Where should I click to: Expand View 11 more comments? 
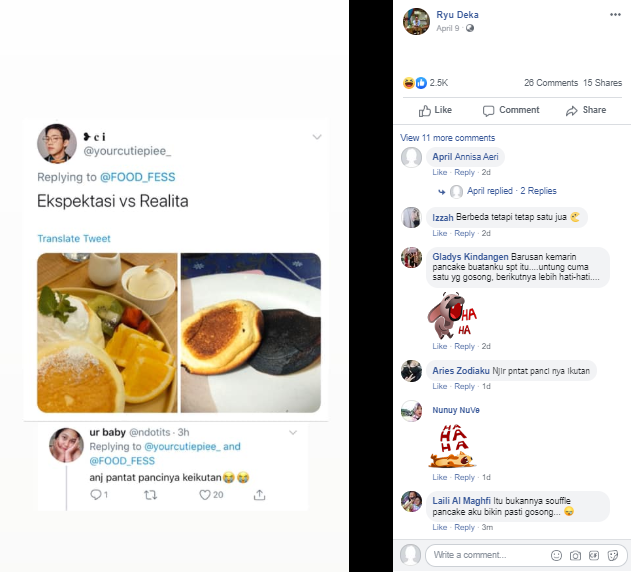[447, 138]
